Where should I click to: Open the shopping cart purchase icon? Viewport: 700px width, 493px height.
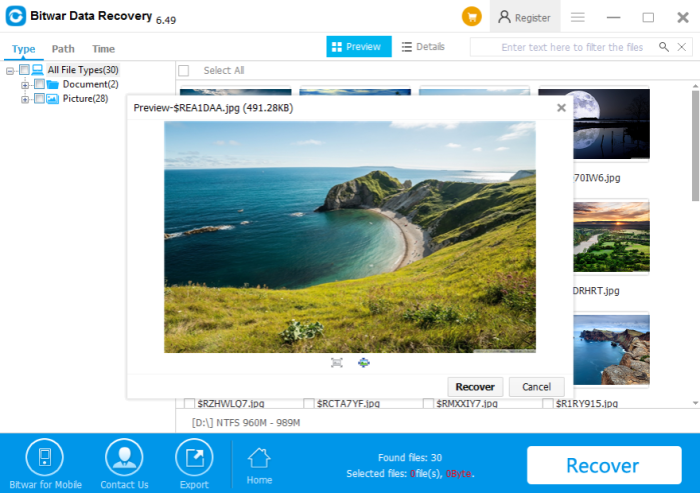tap(471, 17)
